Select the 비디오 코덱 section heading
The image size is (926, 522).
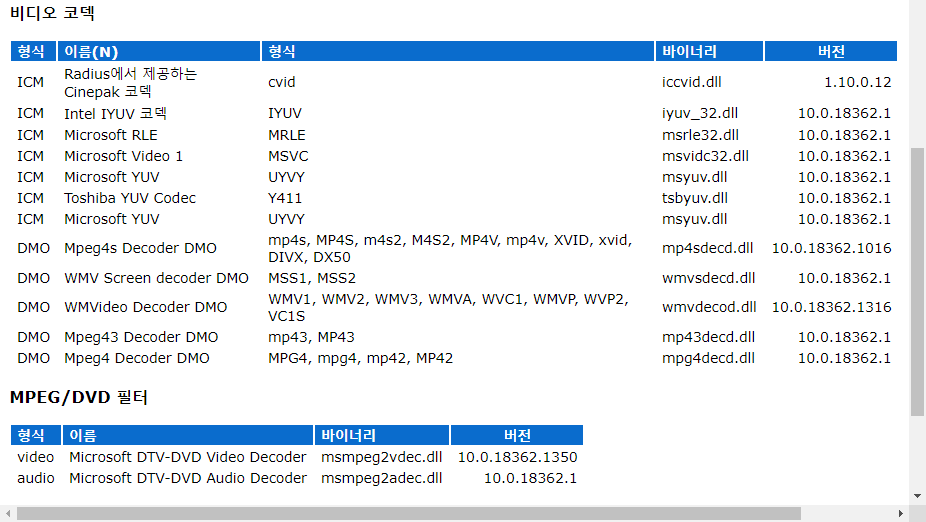pos(53,13)
